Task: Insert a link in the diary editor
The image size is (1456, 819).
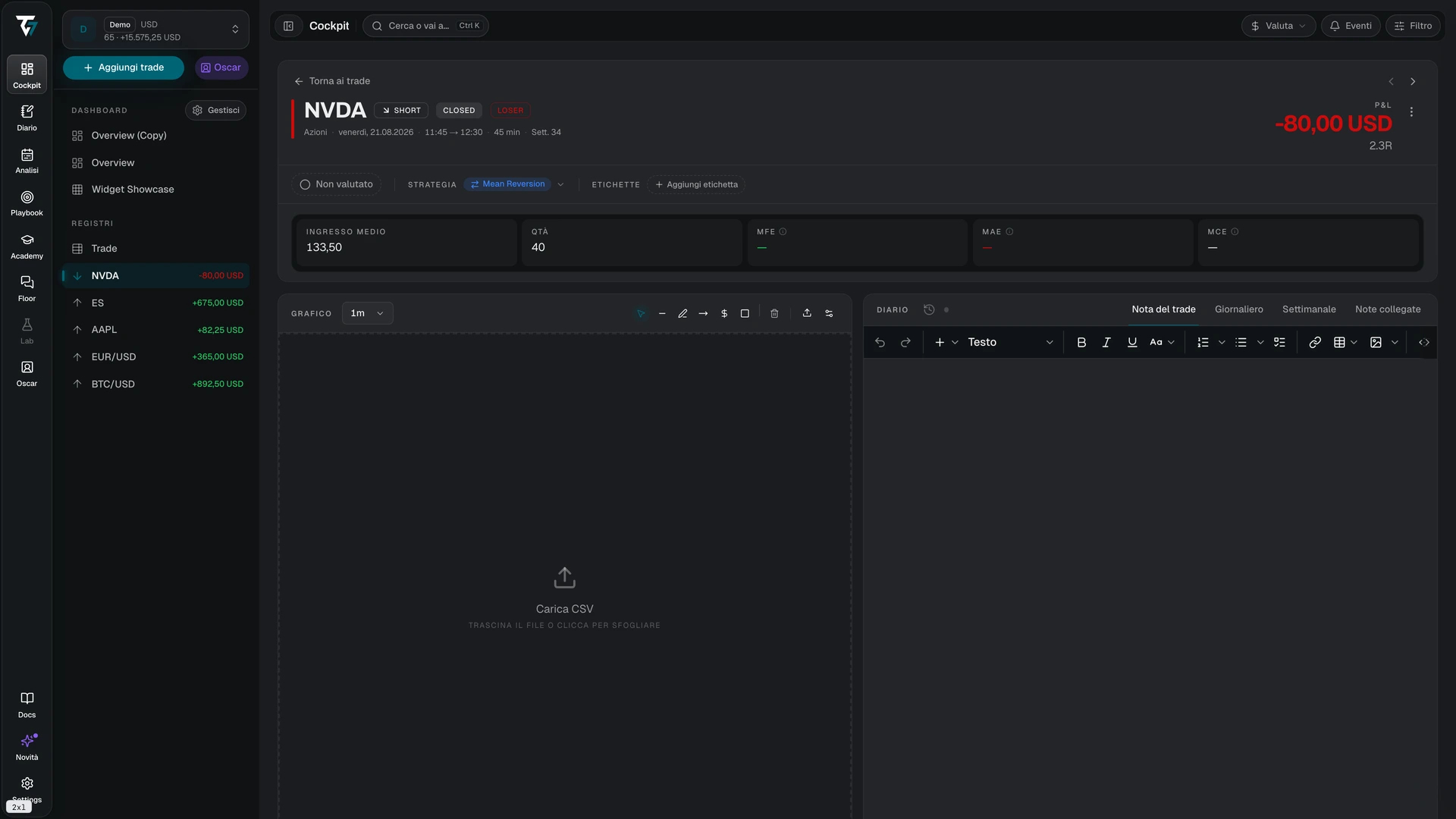Action: pos(1315,343)
